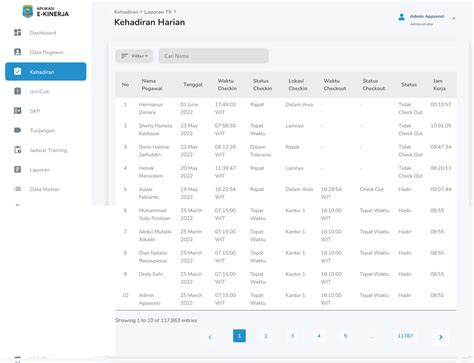Open the SKP menu label
This screenshot has height=363, width=474.
coord(35,111)
